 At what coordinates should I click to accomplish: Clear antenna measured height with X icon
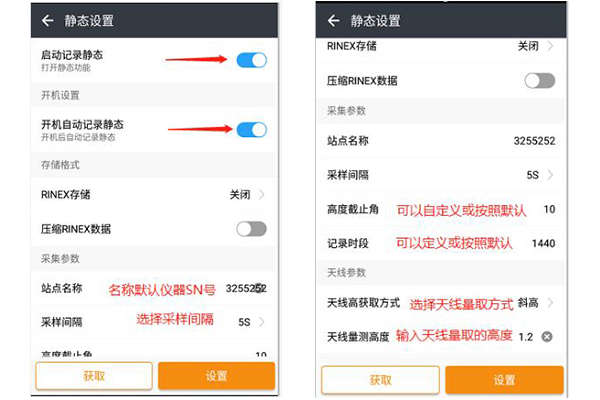[x=547, y=337]
